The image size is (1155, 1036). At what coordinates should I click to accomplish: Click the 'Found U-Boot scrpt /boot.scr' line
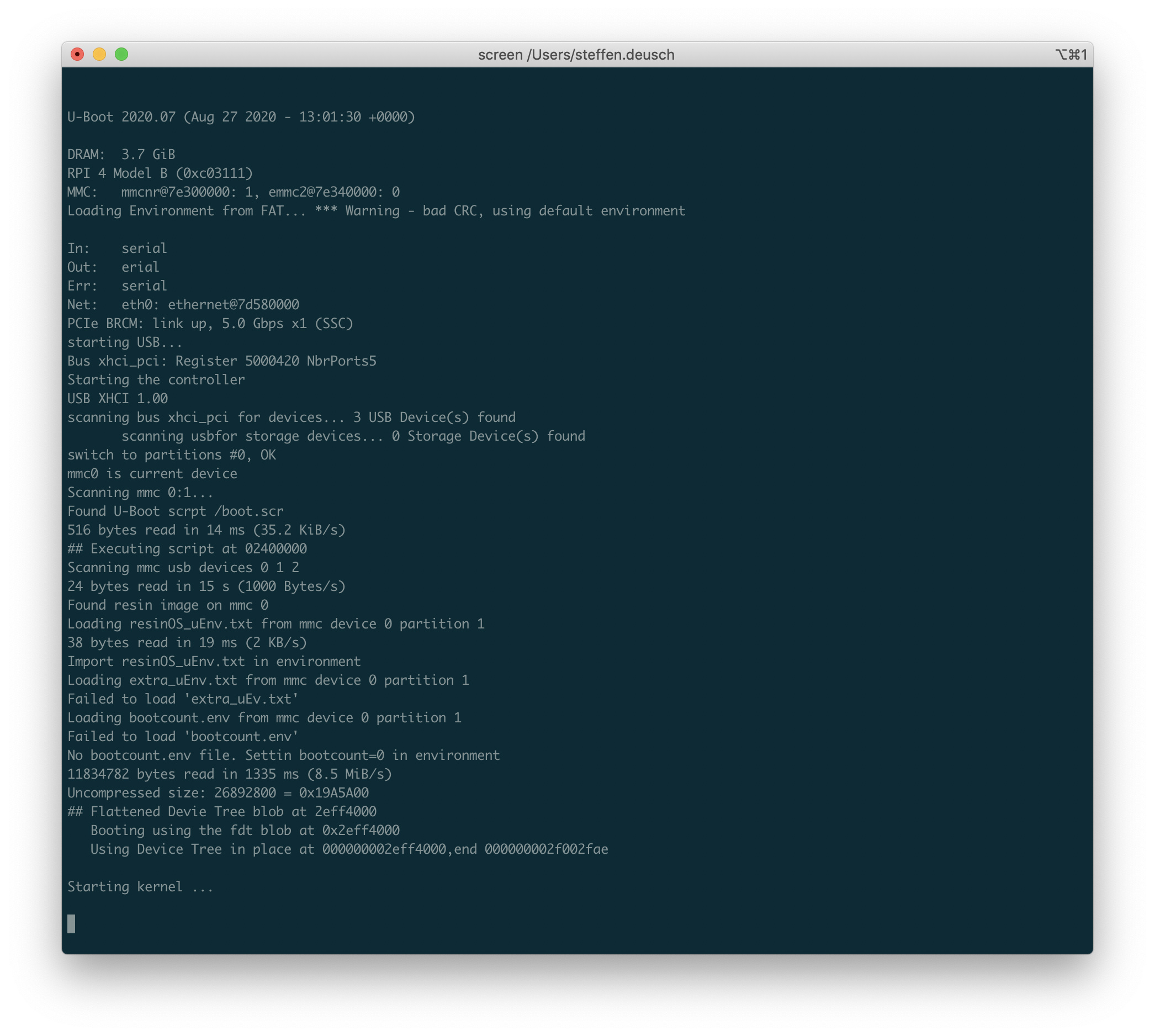[x=175, y=511]
